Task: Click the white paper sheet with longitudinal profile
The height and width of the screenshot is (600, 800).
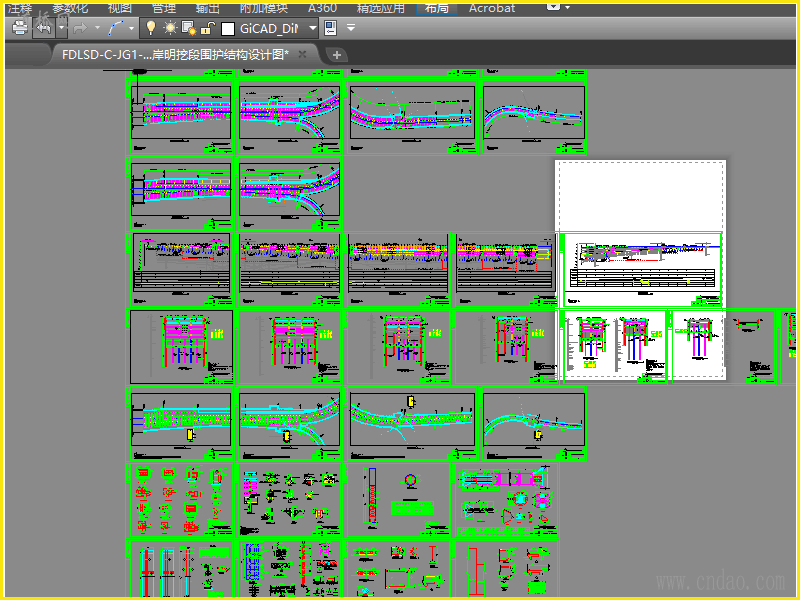Action: click(x=642, y=270)
